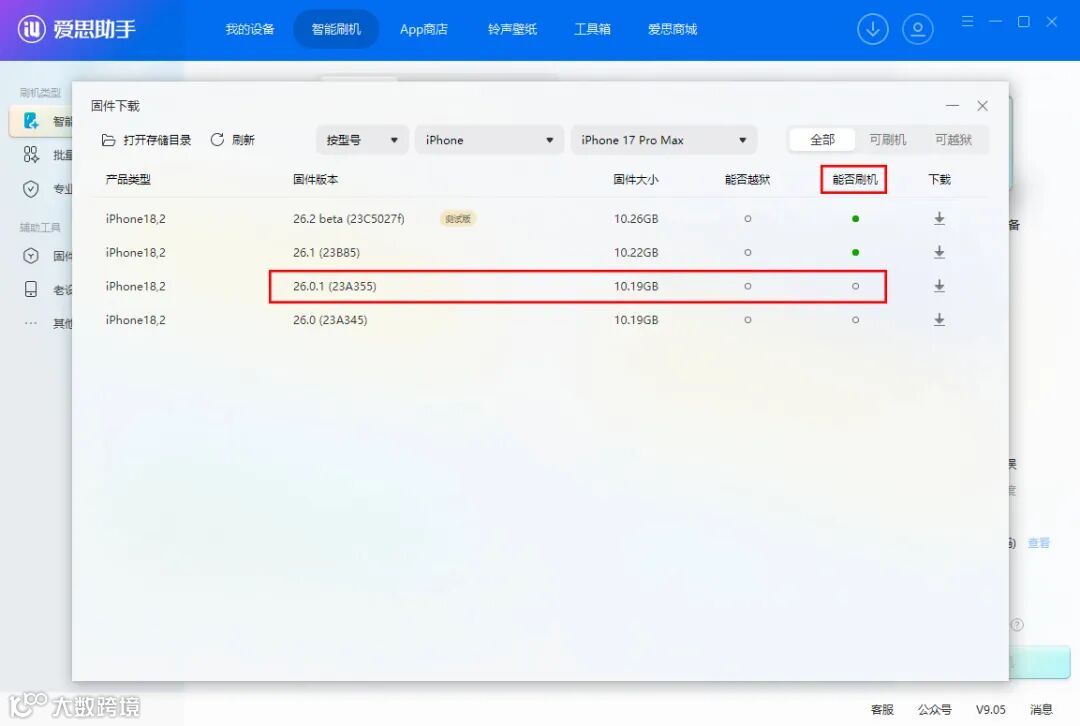Click the folder icon for storage directory
This screenshot has height=726, width=1080.
click(108, 140)
